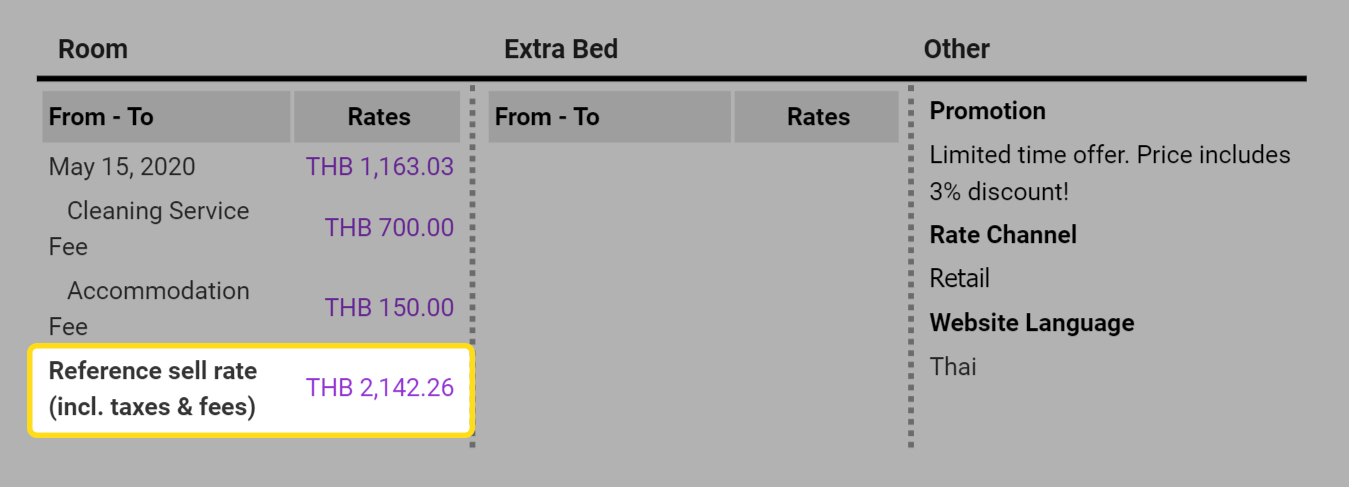1349x487 pixels.
Task: Click the Accommodation Fee label
Action: (x=149, y=309)
